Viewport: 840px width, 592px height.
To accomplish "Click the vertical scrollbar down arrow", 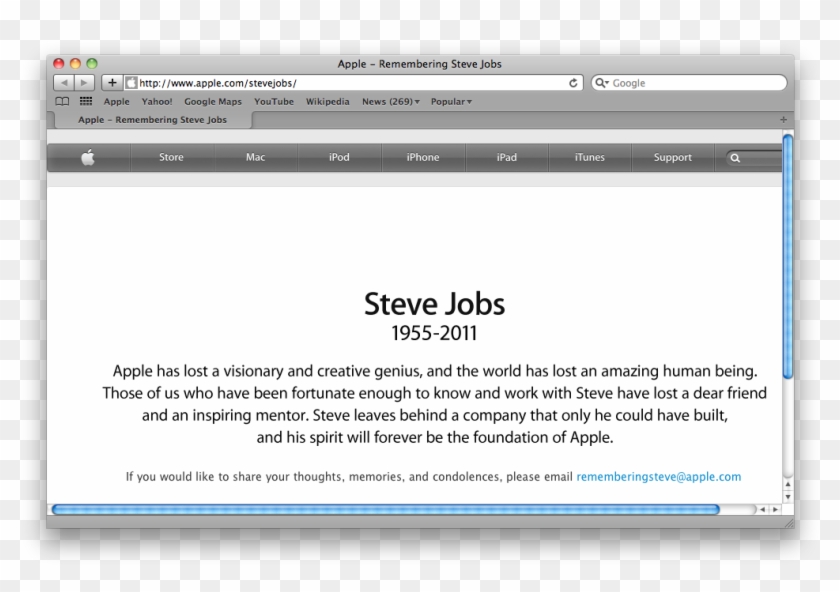I will click(x=788, y=497).
